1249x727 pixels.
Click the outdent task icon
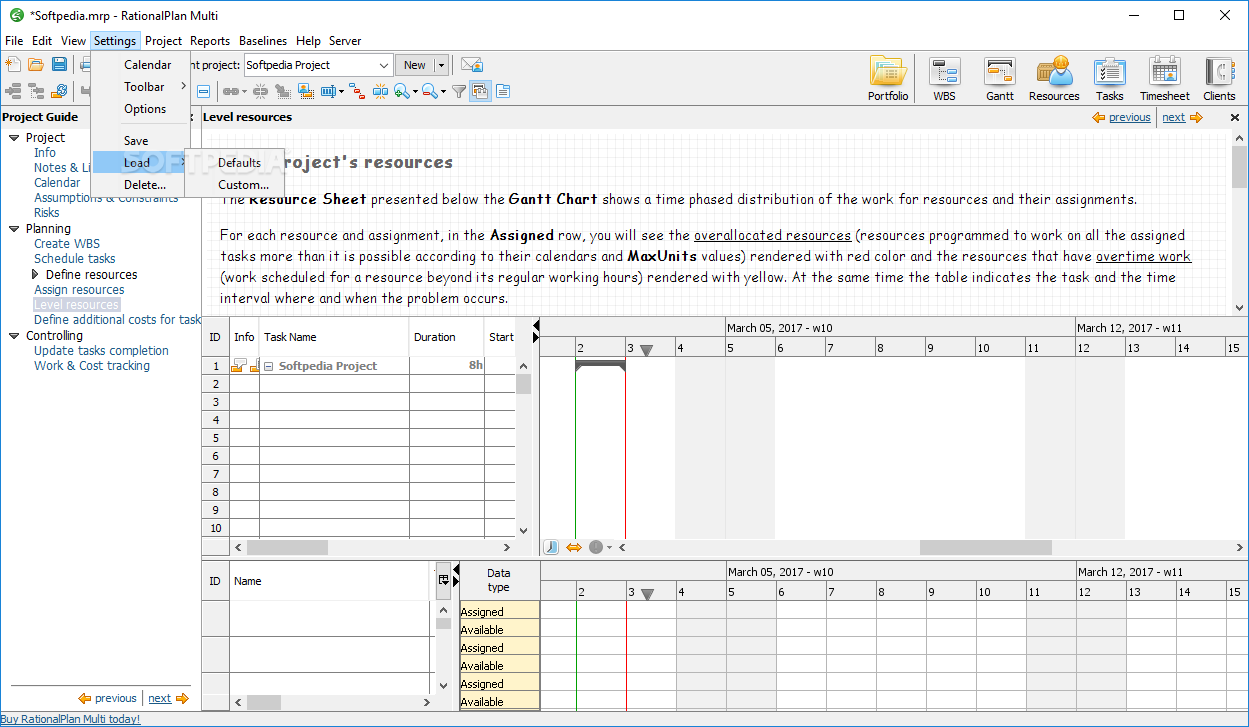tap(36, 91)
